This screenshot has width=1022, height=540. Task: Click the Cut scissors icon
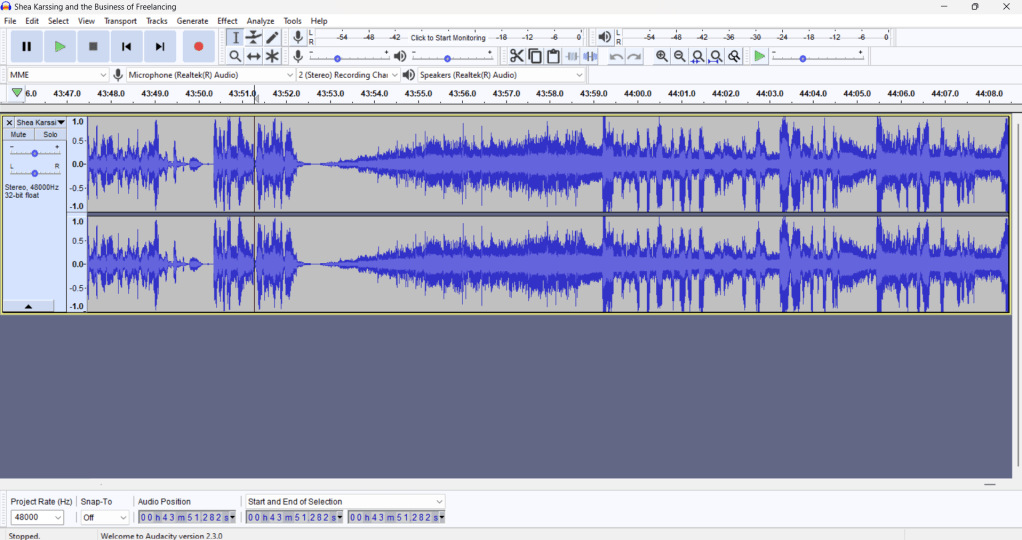(x=516, y=57)
